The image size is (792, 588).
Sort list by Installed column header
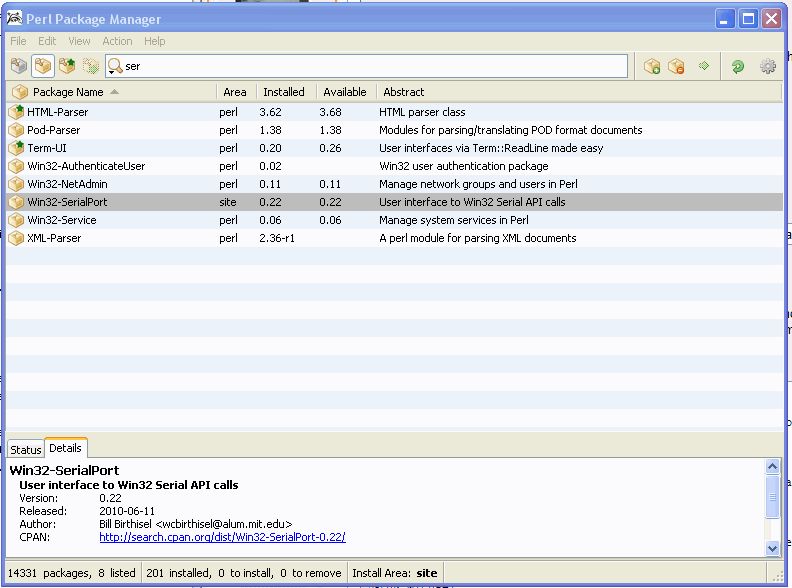pyautogui.click(x=284, y=92)
